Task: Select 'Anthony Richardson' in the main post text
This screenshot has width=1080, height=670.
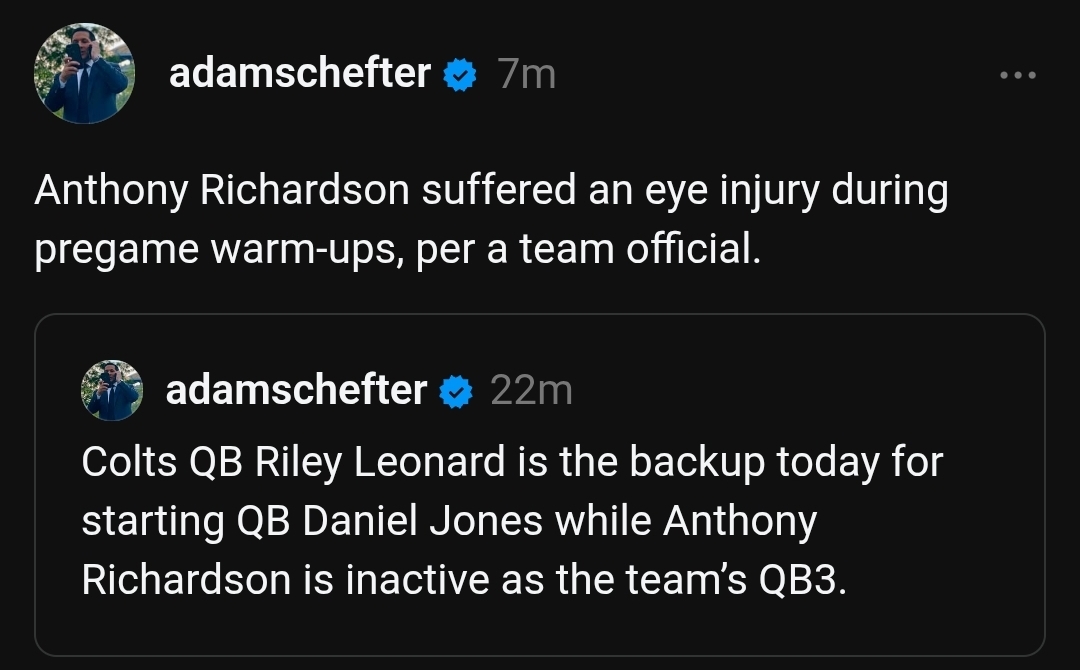Action: [x=222, y=191]
